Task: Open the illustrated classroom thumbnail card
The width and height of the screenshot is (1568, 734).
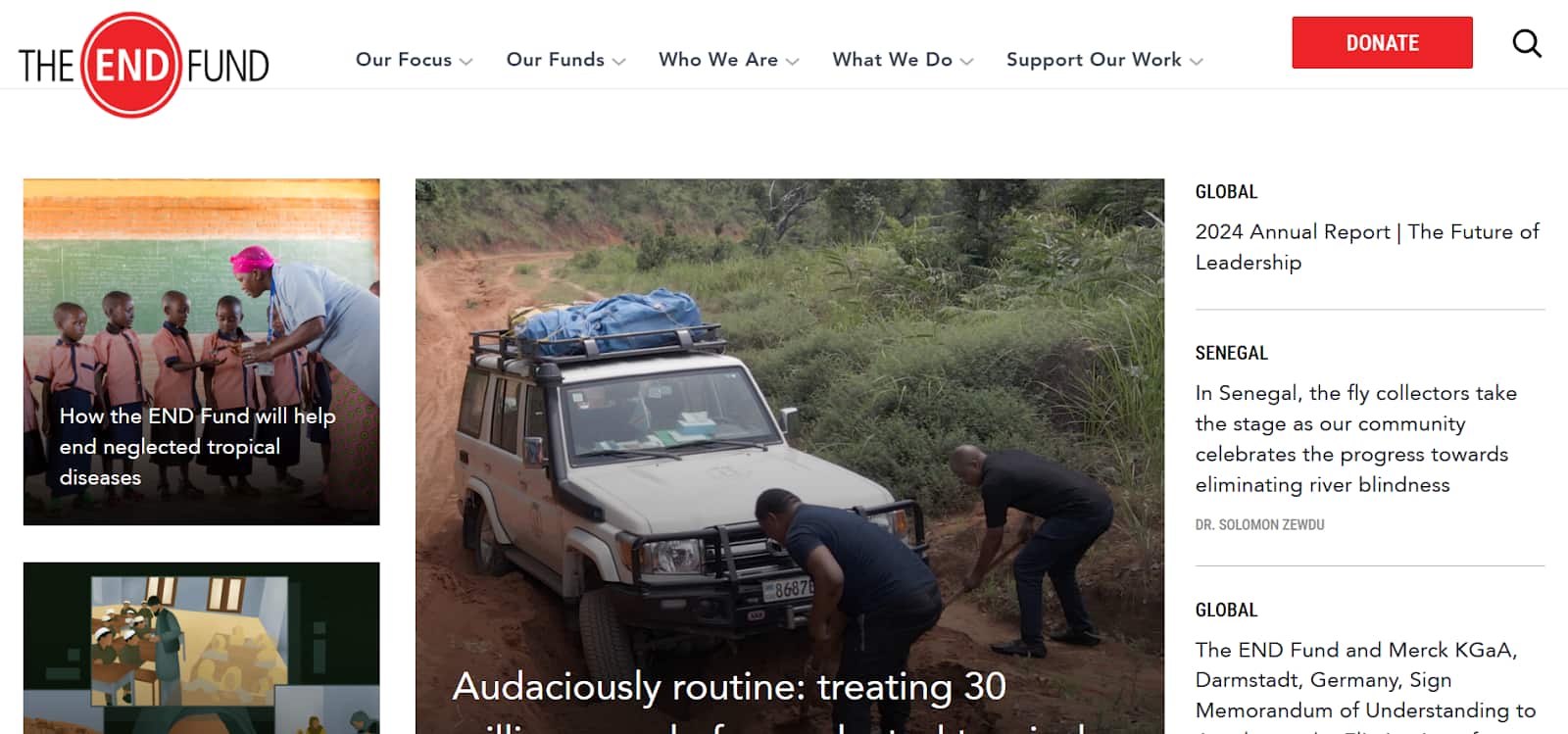Action: coord(201,648)
